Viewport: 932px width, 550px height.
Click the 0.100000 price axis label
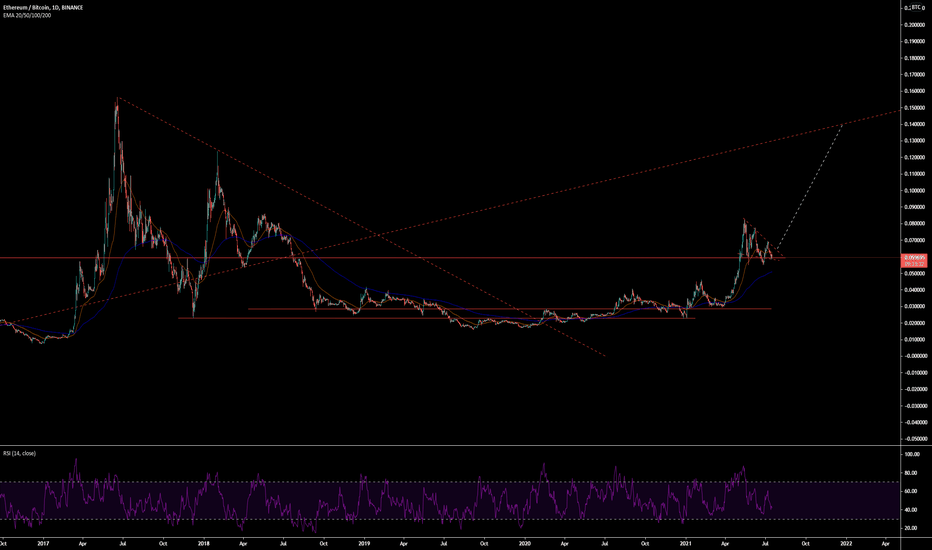(x=914, y=191)
